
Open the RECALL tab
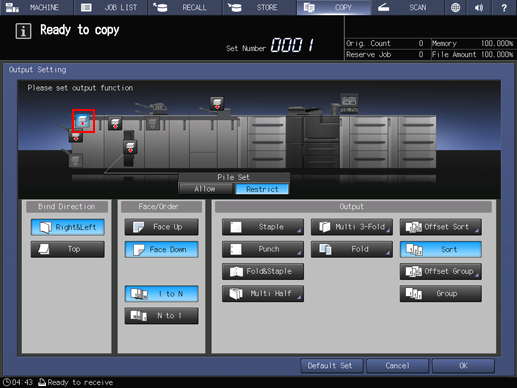[x=185, y=7]
